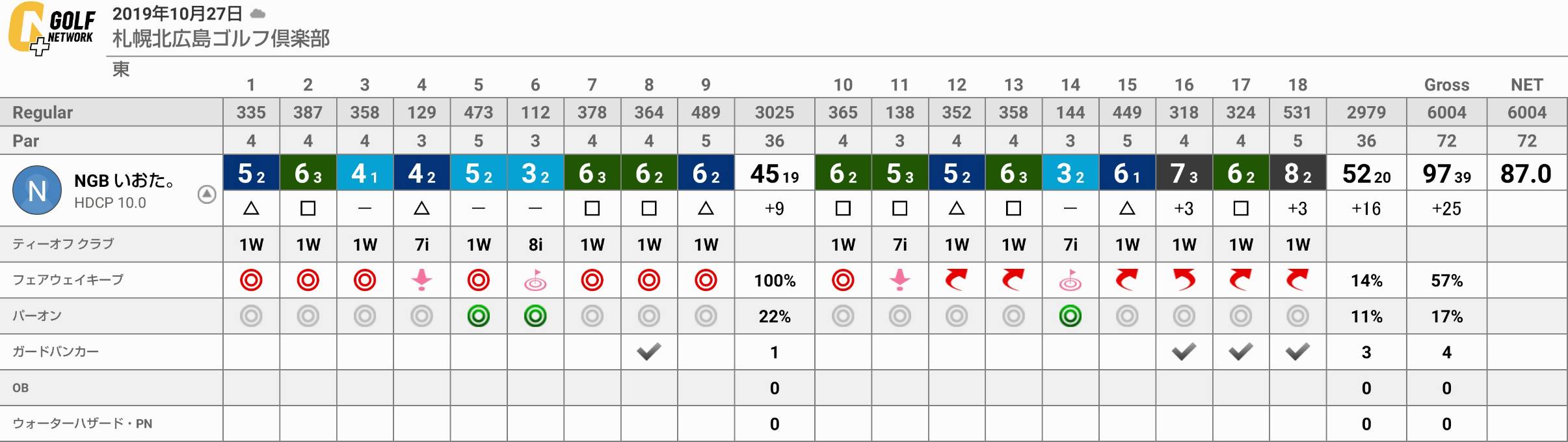Screen dimensions: 1568x442
Task: Open 札幌北広島ゴルフ倶楽部 course name link
Action: (221, 39)
